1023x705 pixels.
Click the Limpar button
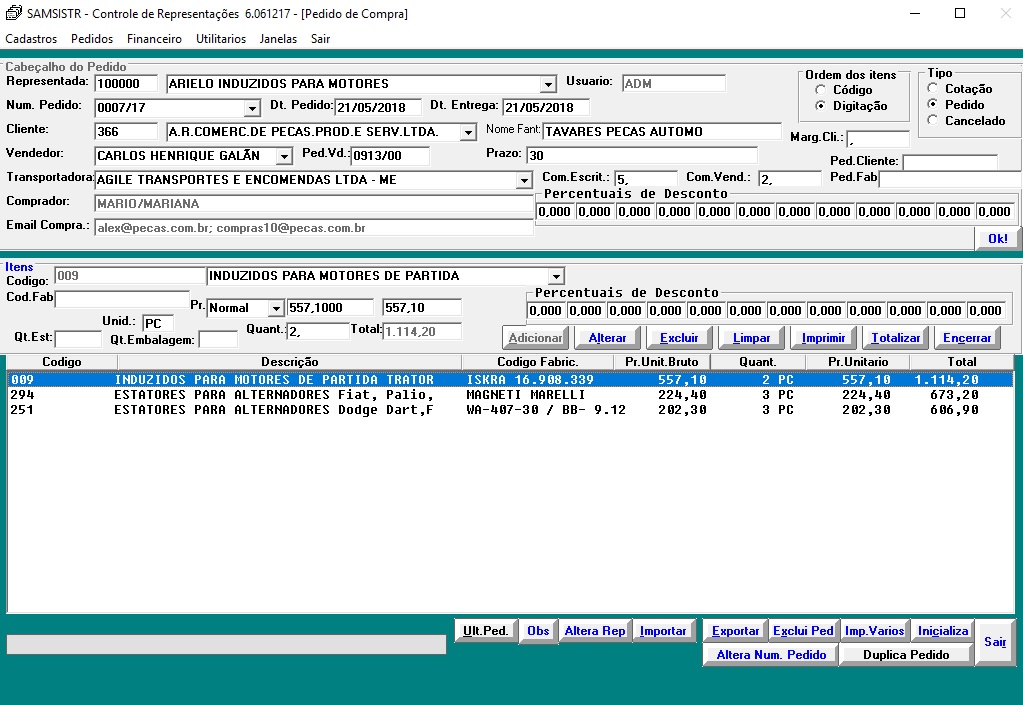tap(751, 338)
